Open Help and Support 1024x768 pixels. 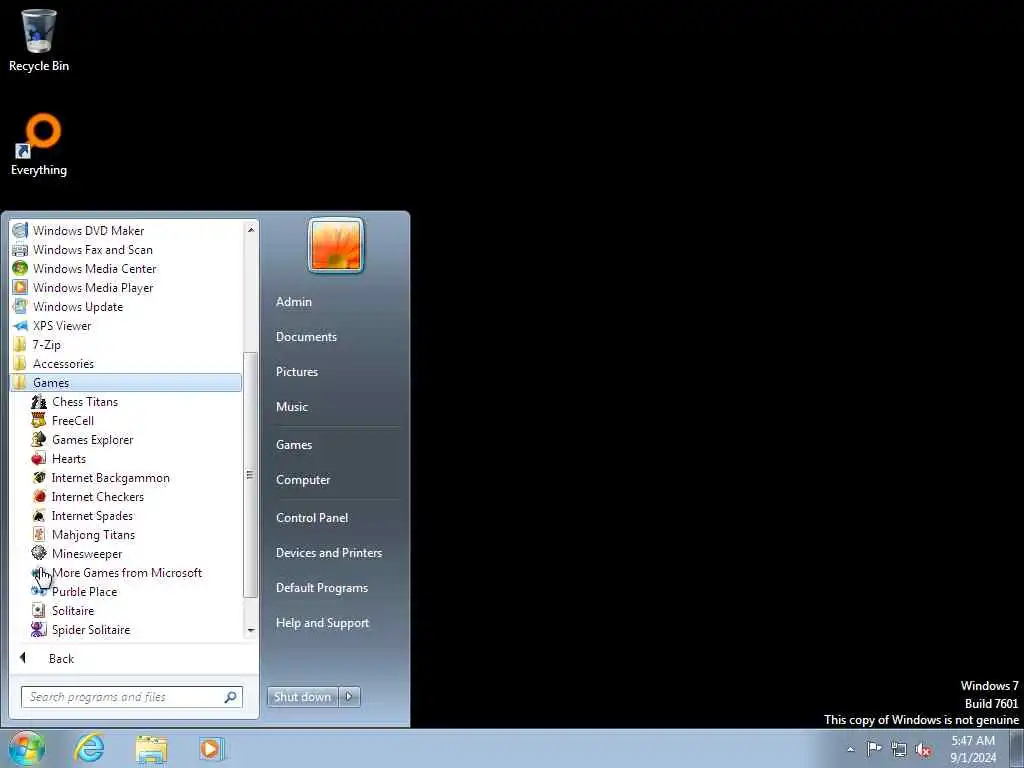click(323, 623)
